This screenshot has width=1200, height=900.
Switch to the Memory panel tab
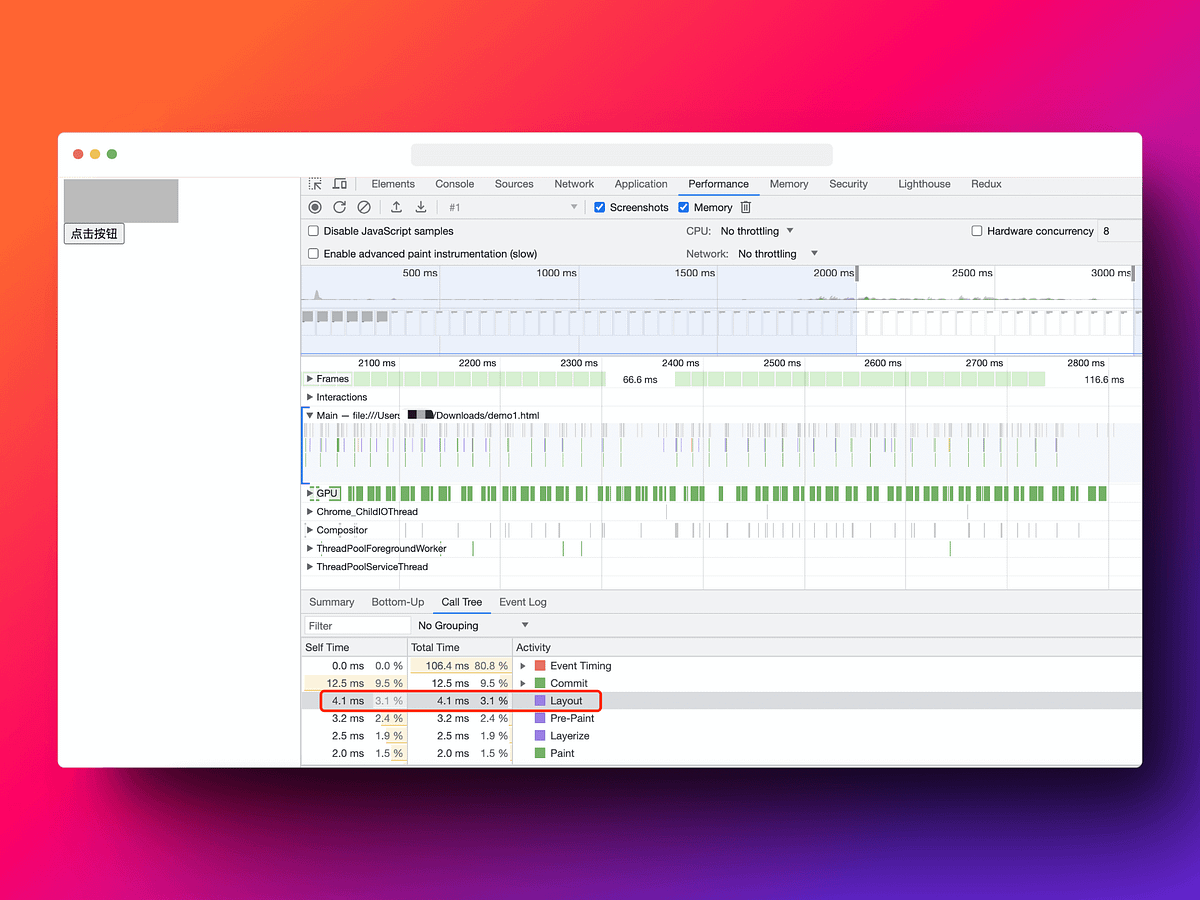coord(789,184)
